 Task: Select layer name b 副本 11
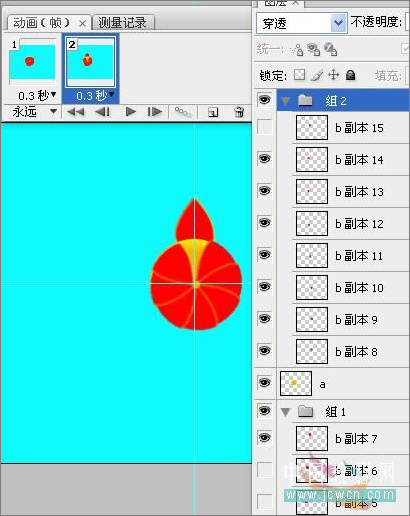(x=359, y=256)
